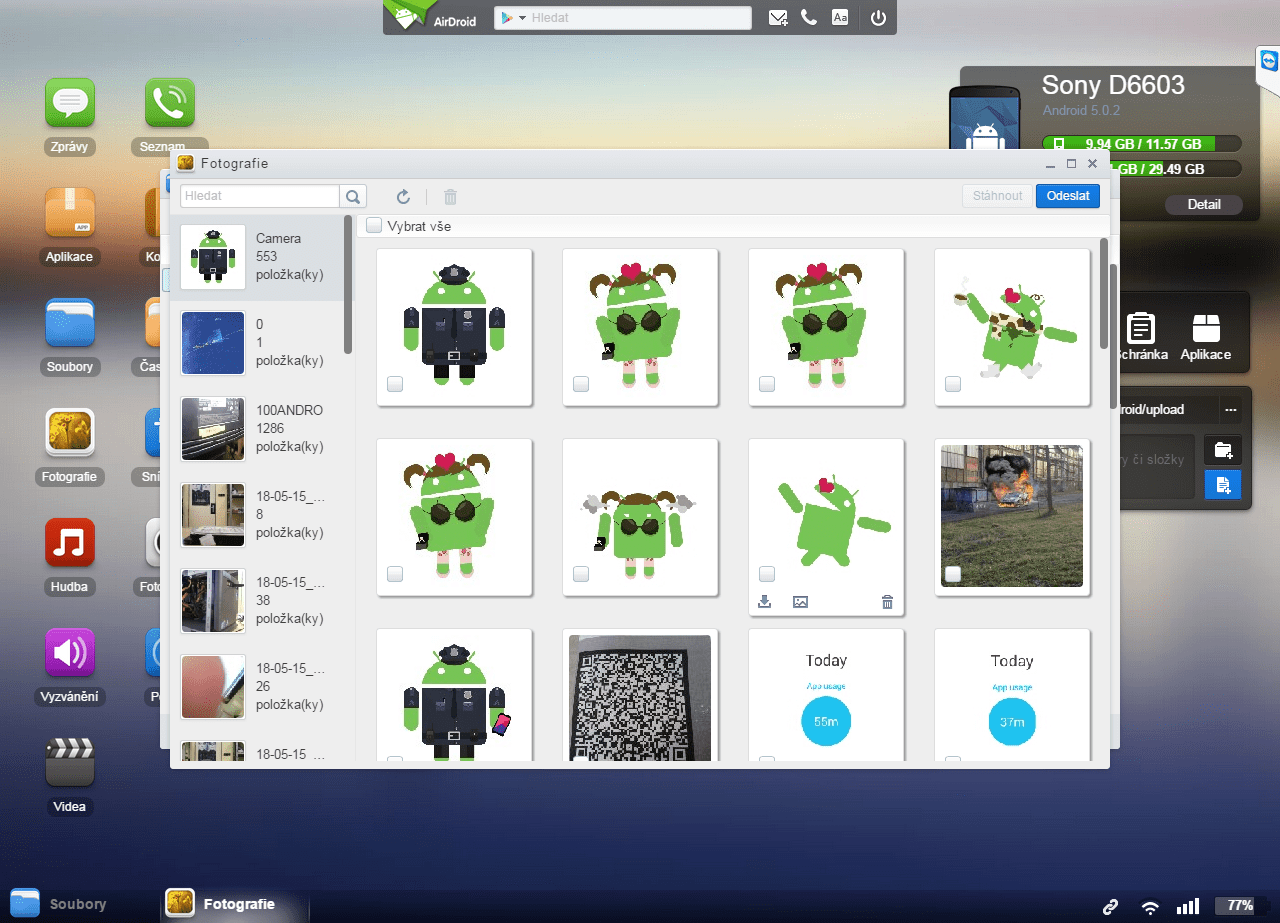Check the steaming android photo checkbox
Image resolution: width=1280 pixels, height=923 pixels.
coord(581,574)
